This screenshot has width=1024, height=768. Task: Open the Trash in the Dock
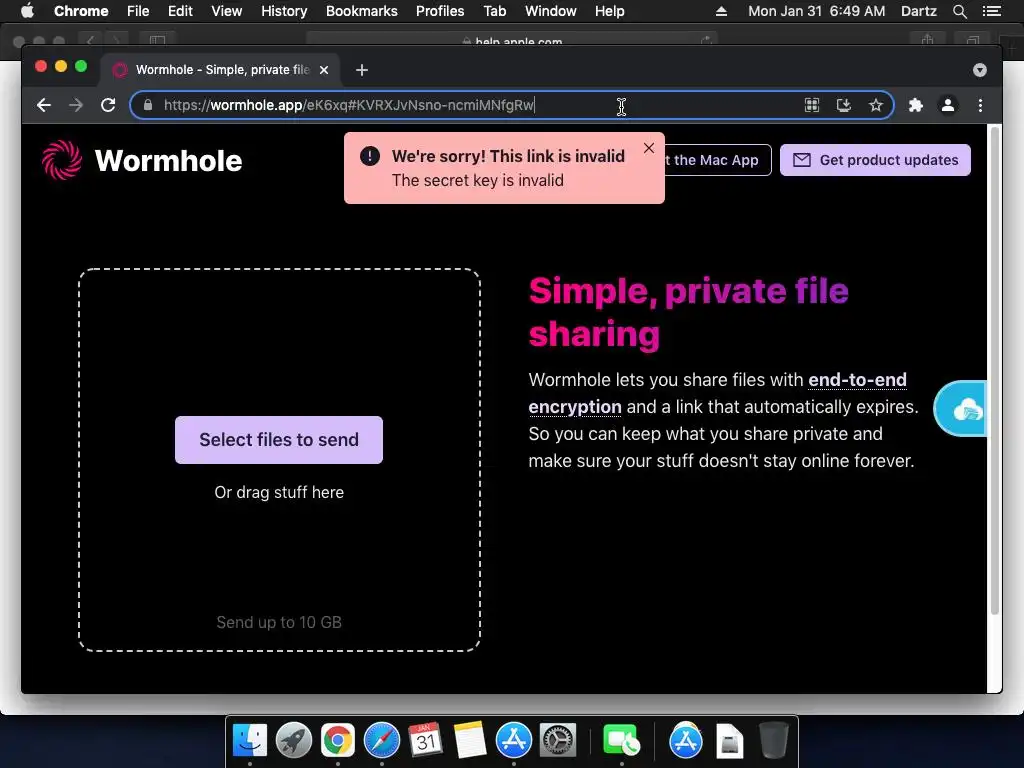click(774, 741)
